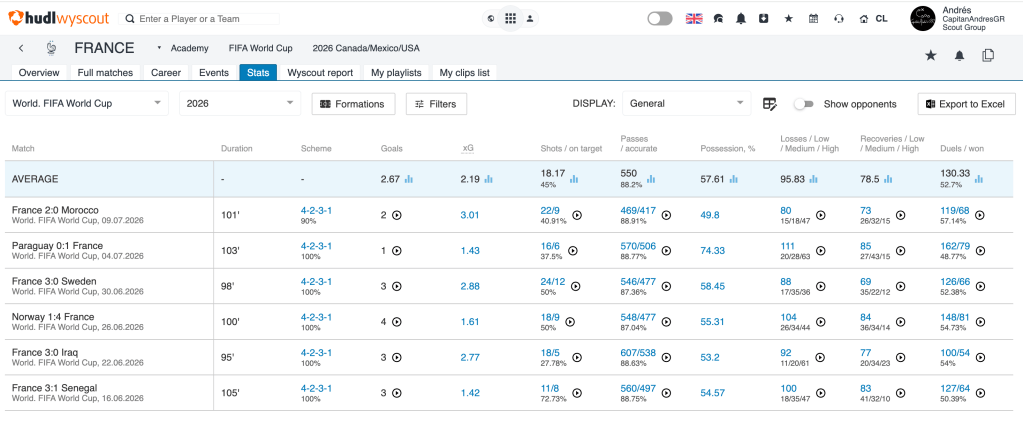
Task: Favorite France with the star icon
Action: 930,55
